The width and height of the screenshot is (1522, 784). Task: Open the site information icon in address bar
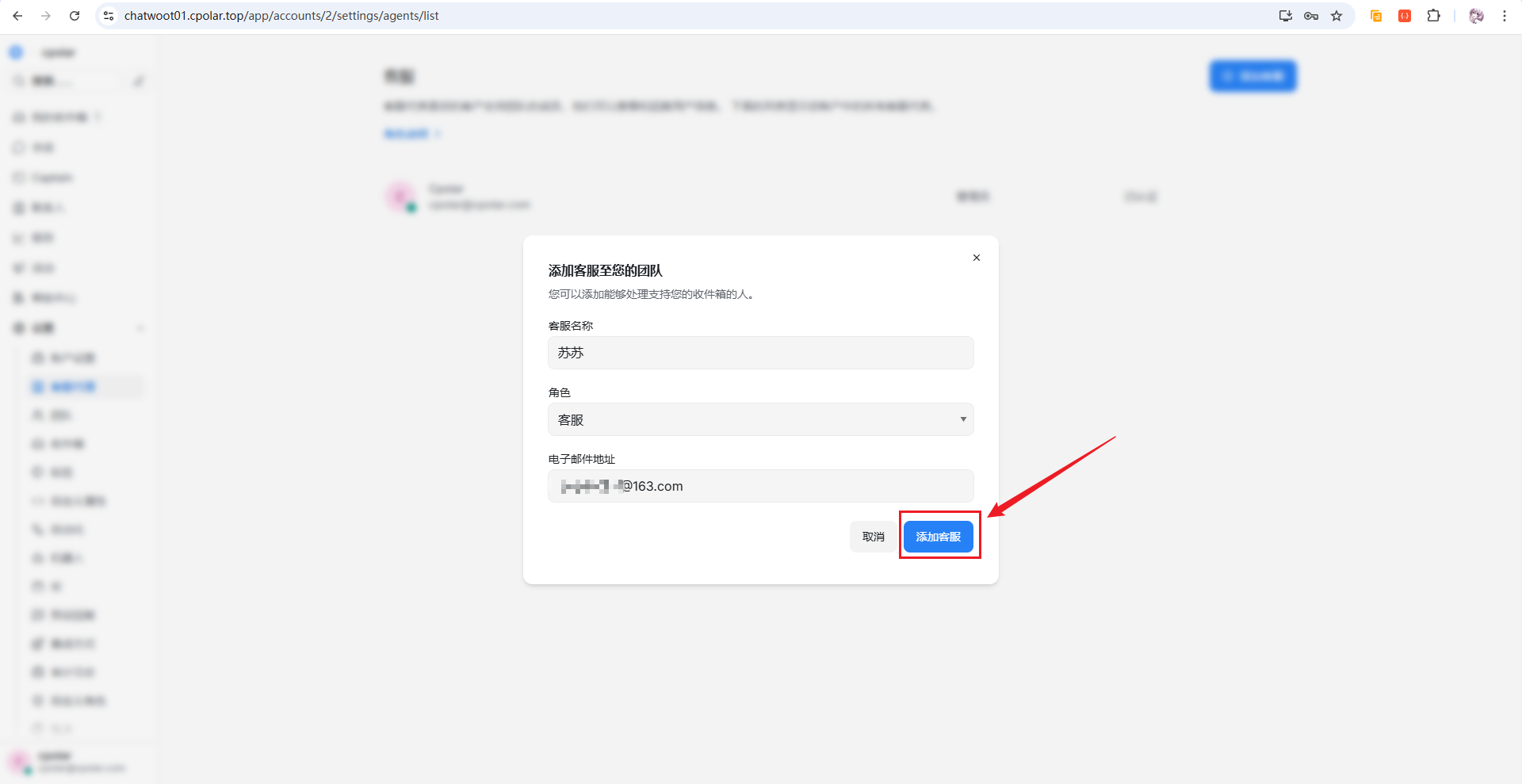click(x=109, y=16)
